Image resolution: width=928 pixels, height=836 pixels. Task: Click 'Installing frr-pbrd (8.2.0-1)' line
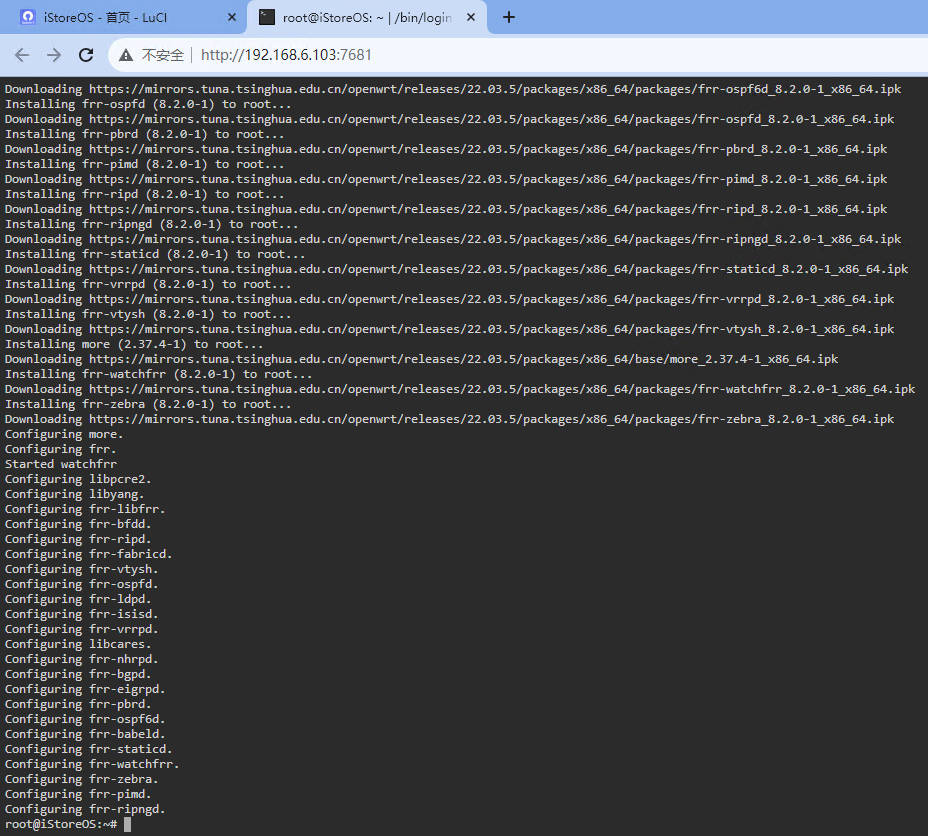[x=145, y=134]
